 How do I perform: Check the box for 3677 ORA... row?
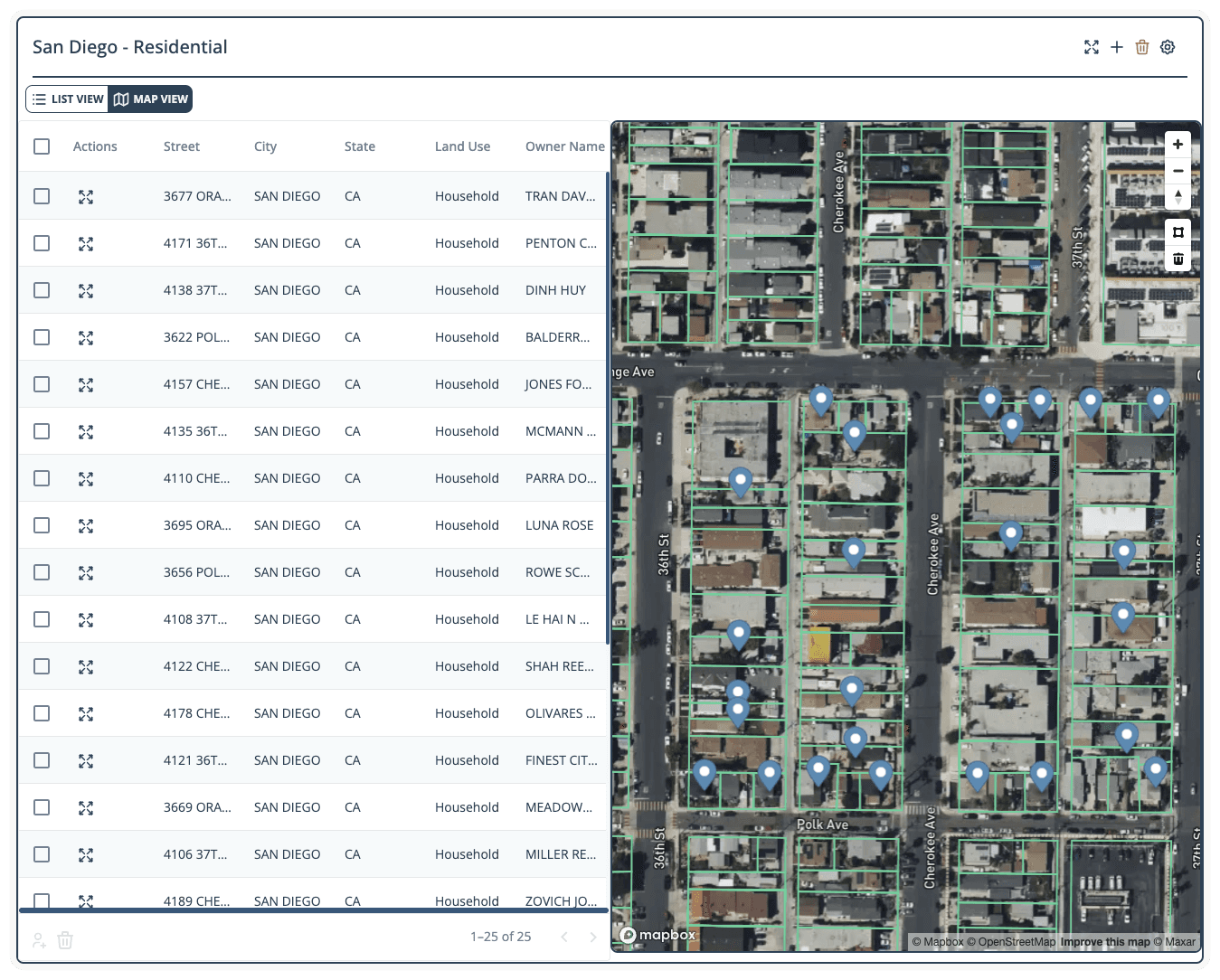point(42,196)
